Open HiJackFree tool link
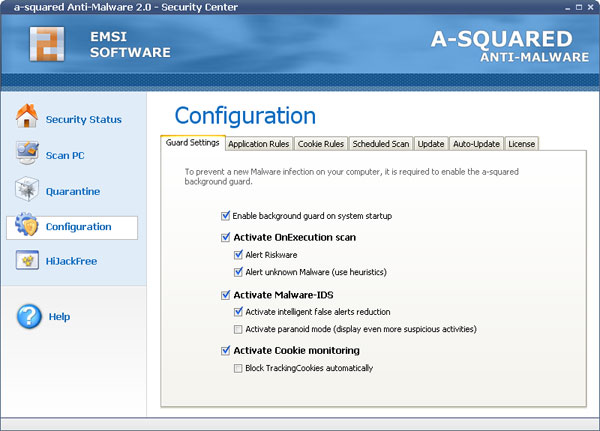This screenshot has height=431, width=600. pyautogui.click(x=72, y=261)
